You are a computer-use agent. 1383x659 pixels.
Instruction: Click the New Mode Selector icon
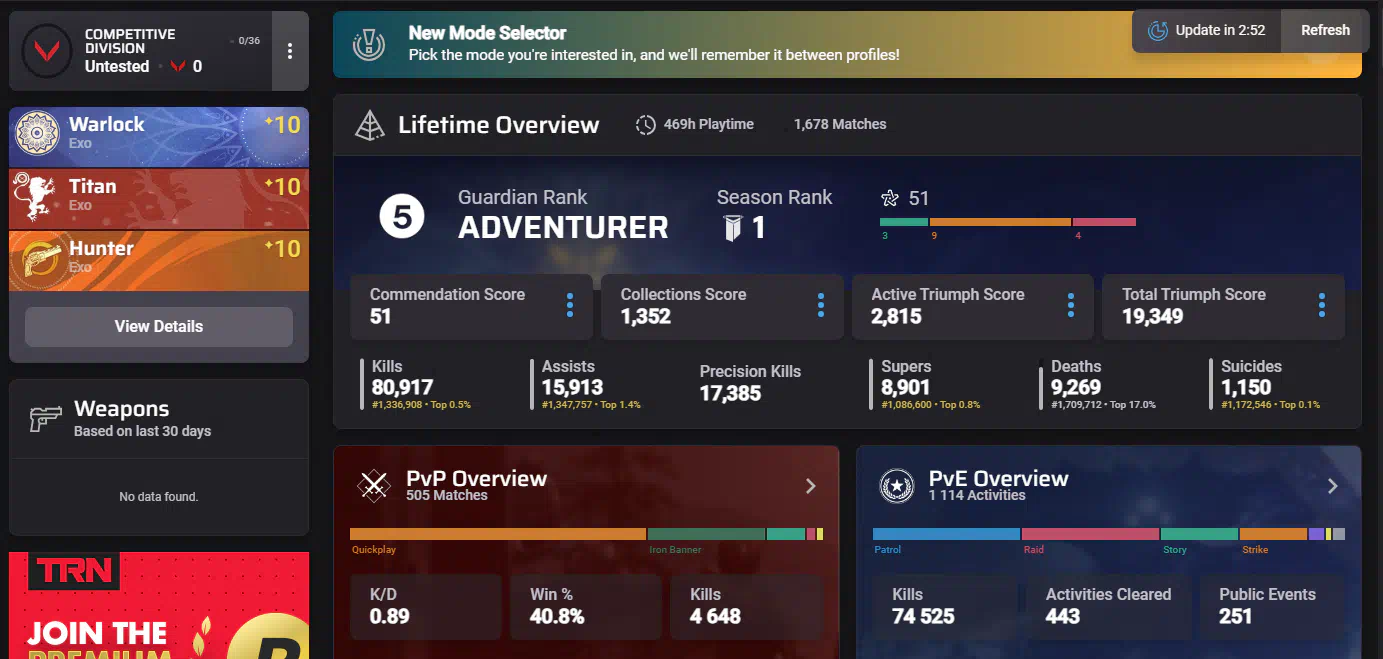pos(370,44)
